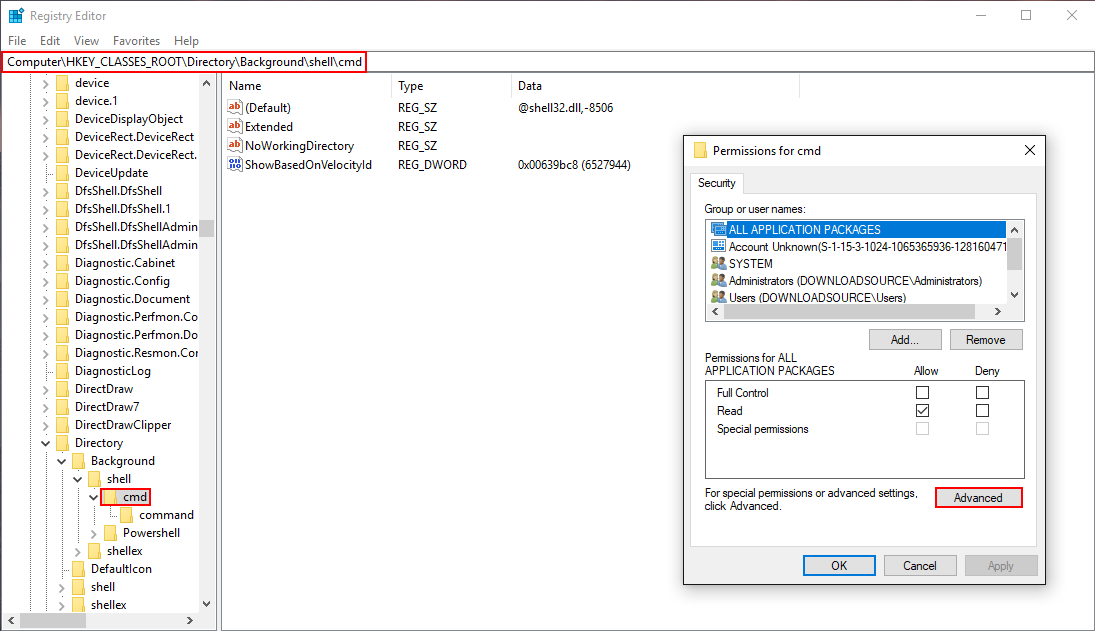Viewport: 1095px width, 631px height.
Task: Expand the DirectDraw key
Action: point(45,389)
